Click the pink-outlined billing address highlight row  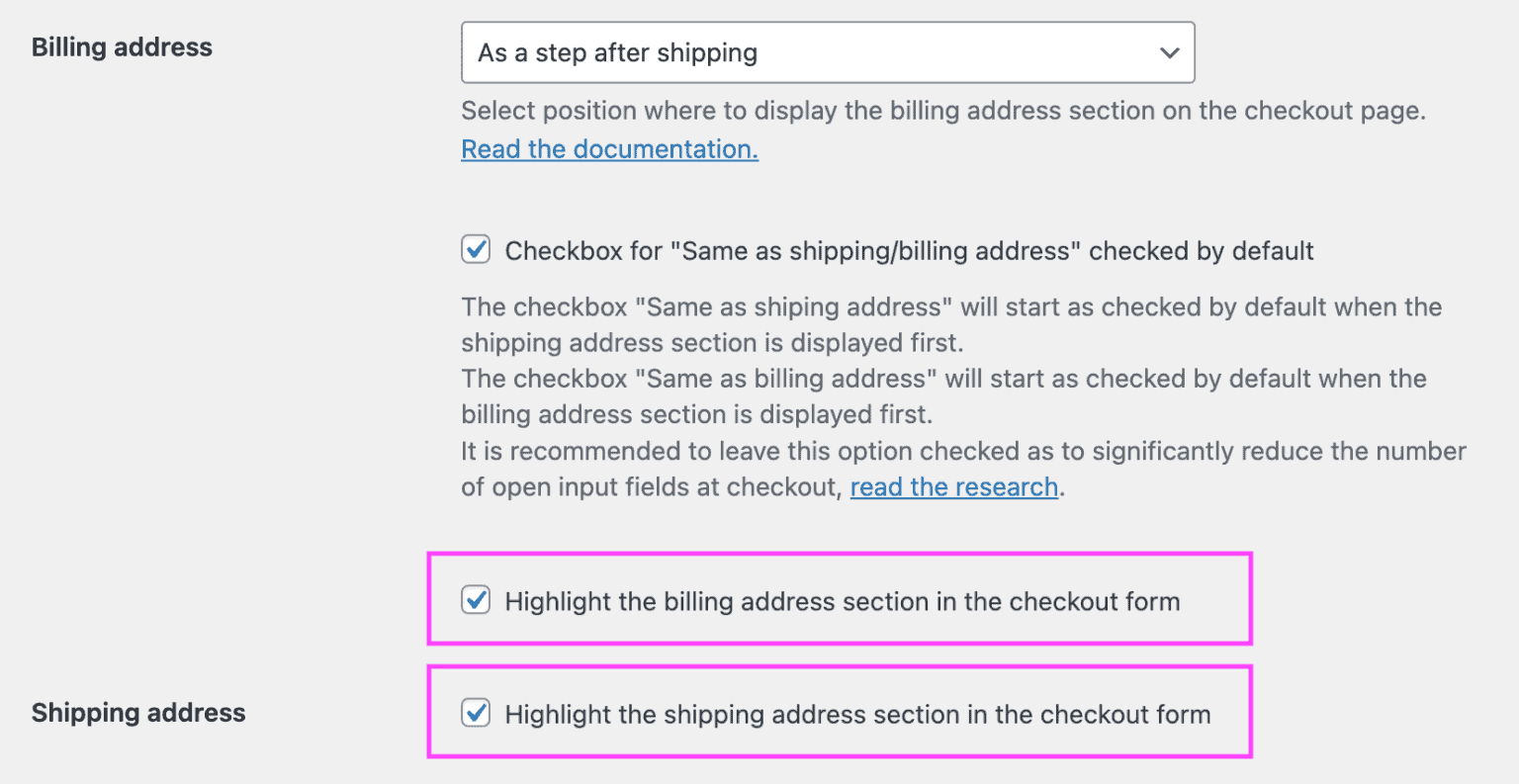pyautogui.click(x=840, y=599)
